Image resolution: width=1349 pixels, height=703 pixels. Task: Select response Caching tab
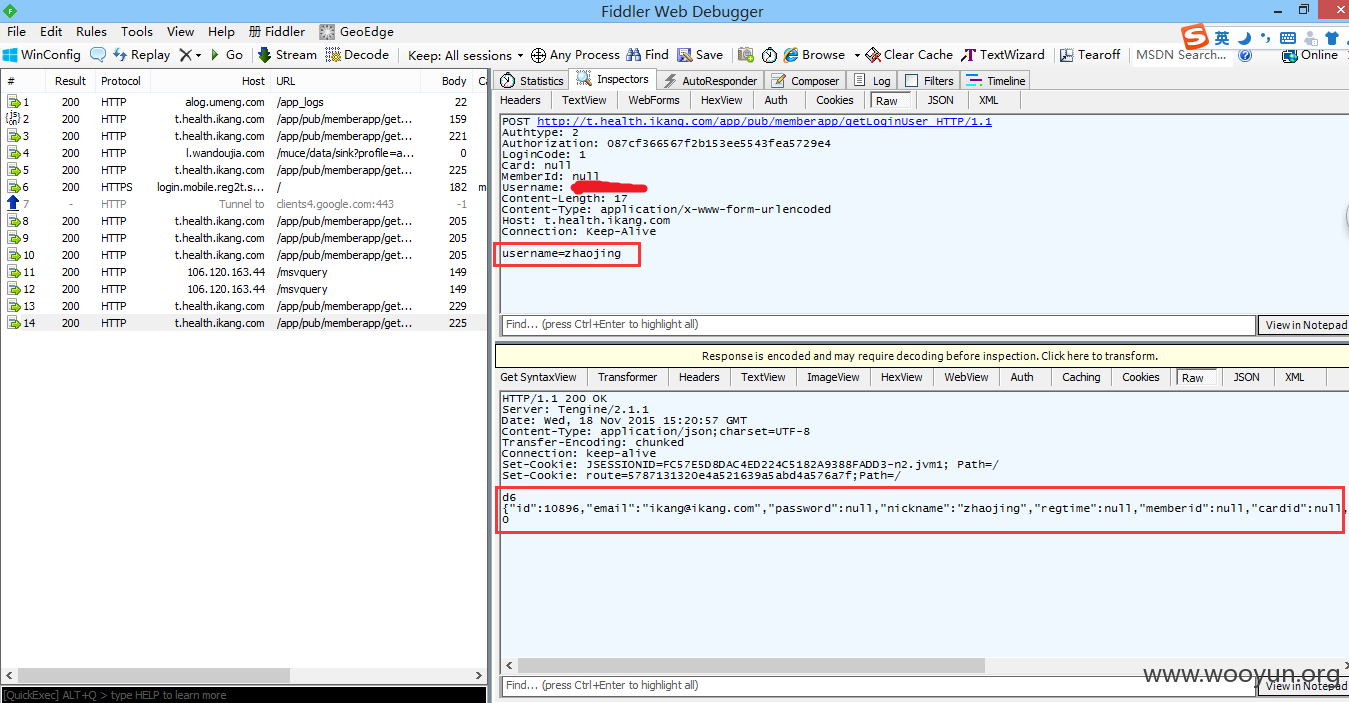point(1081,377)
